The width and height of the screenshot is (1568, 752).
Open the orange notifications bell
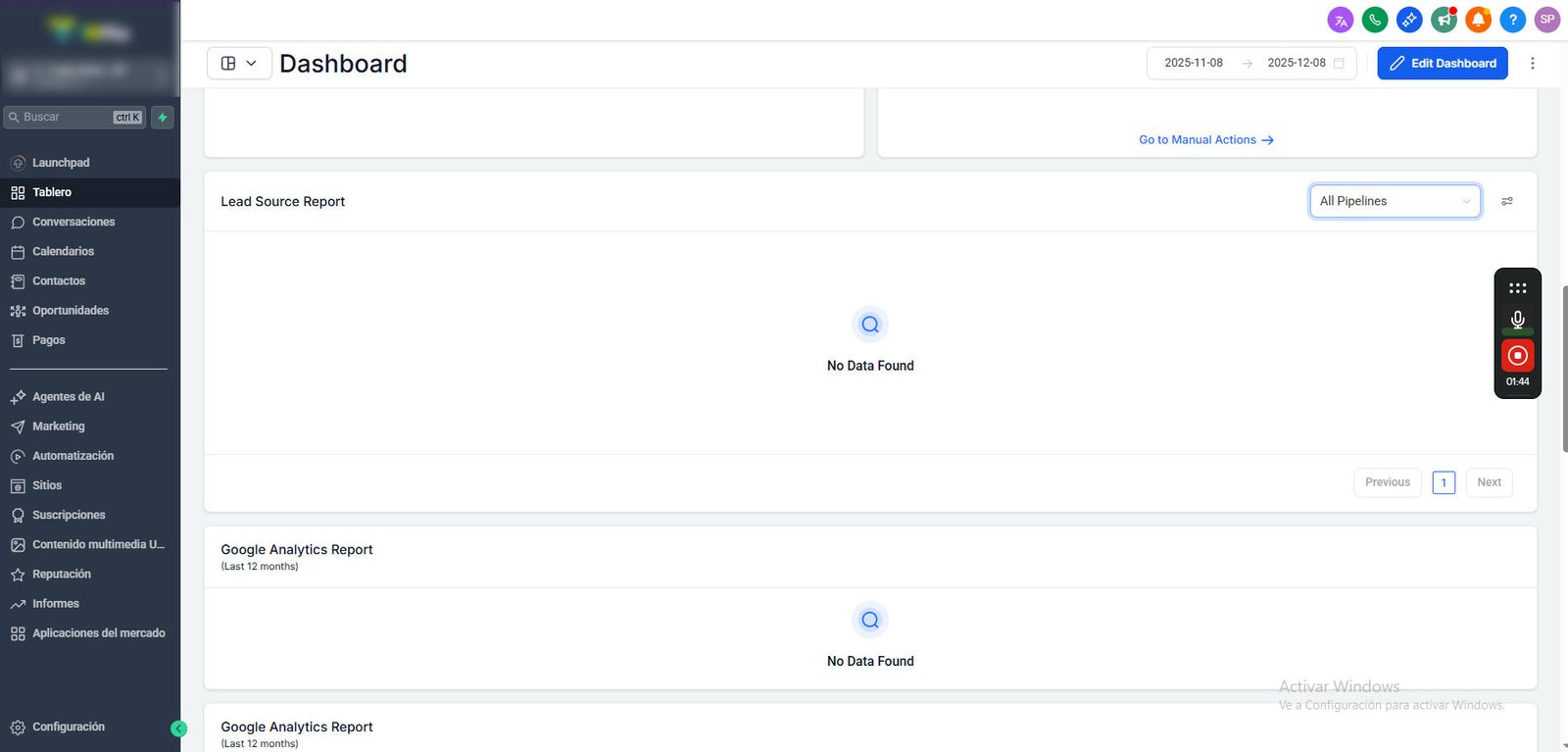coord(1478,20)
